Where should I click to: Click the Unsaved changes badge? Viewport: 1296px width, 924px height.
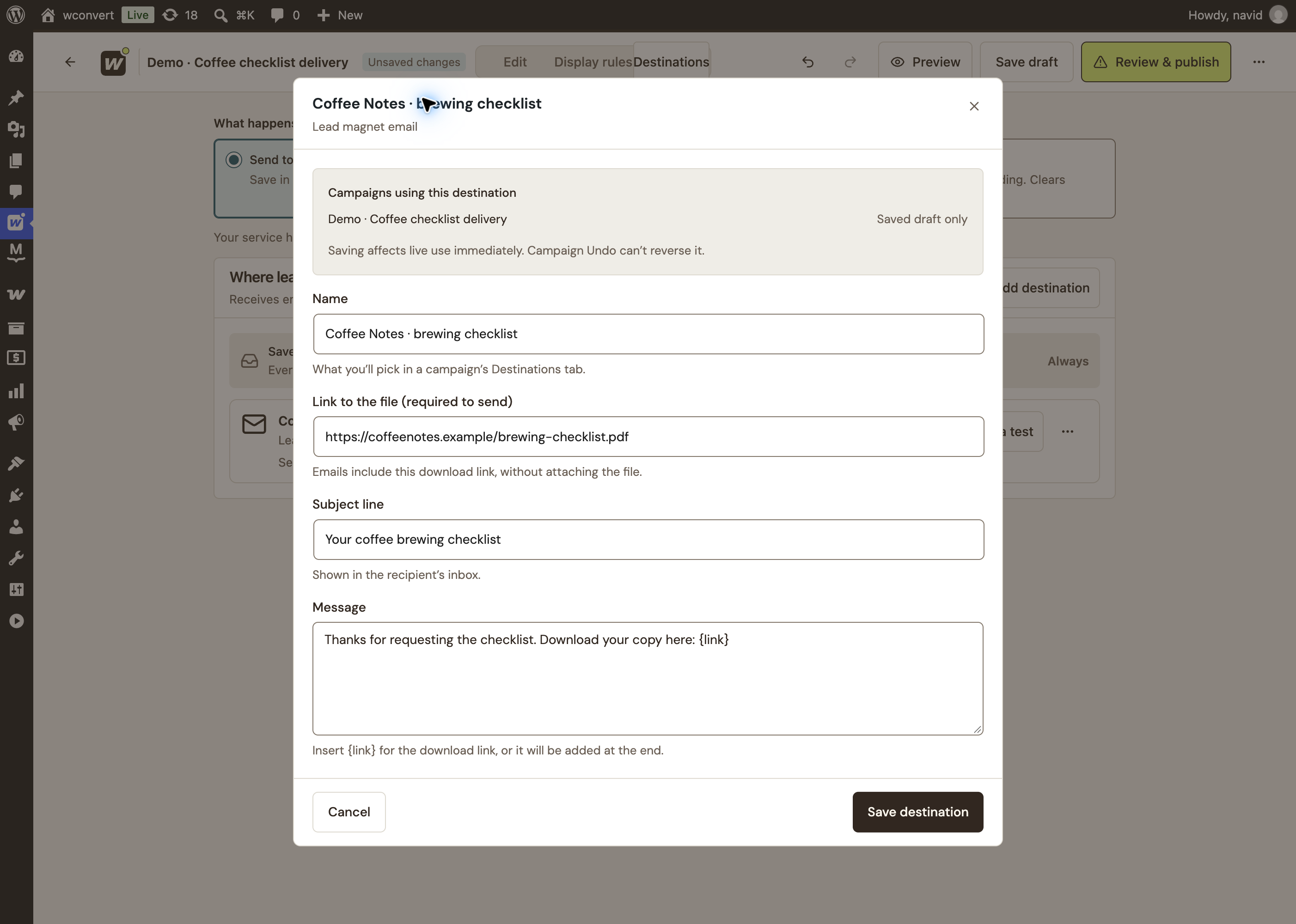(414, 62)
